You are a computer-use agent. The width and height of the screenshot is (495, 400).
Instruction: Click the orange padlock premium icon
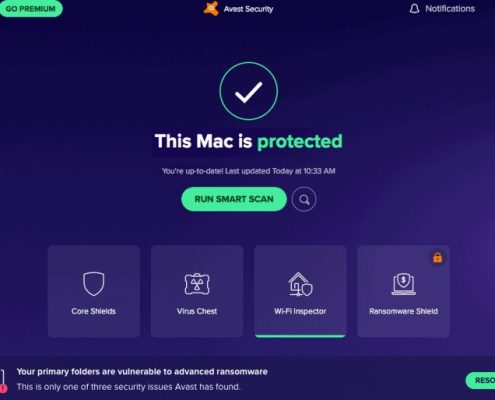pos(437,257)
